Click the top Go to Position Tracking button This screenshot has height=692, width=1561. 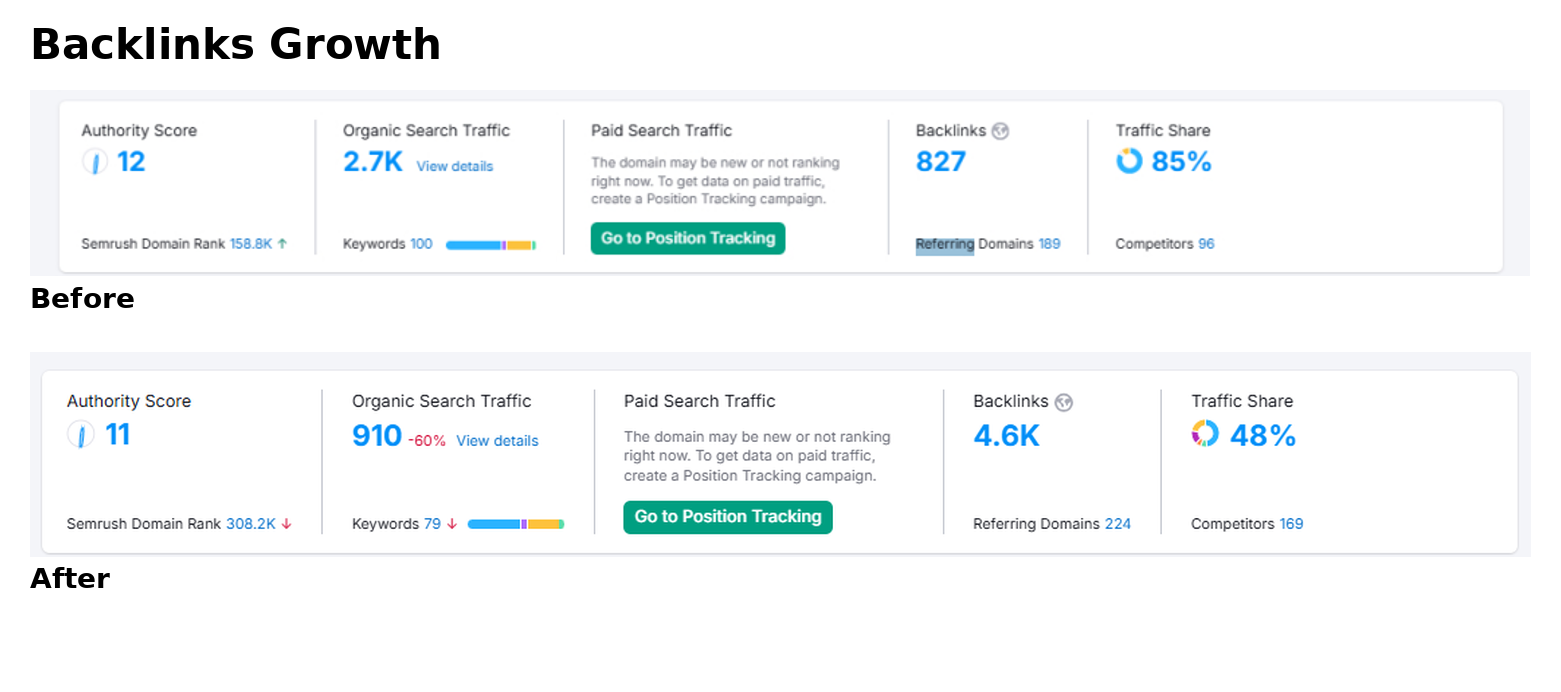tap(688, 238)
